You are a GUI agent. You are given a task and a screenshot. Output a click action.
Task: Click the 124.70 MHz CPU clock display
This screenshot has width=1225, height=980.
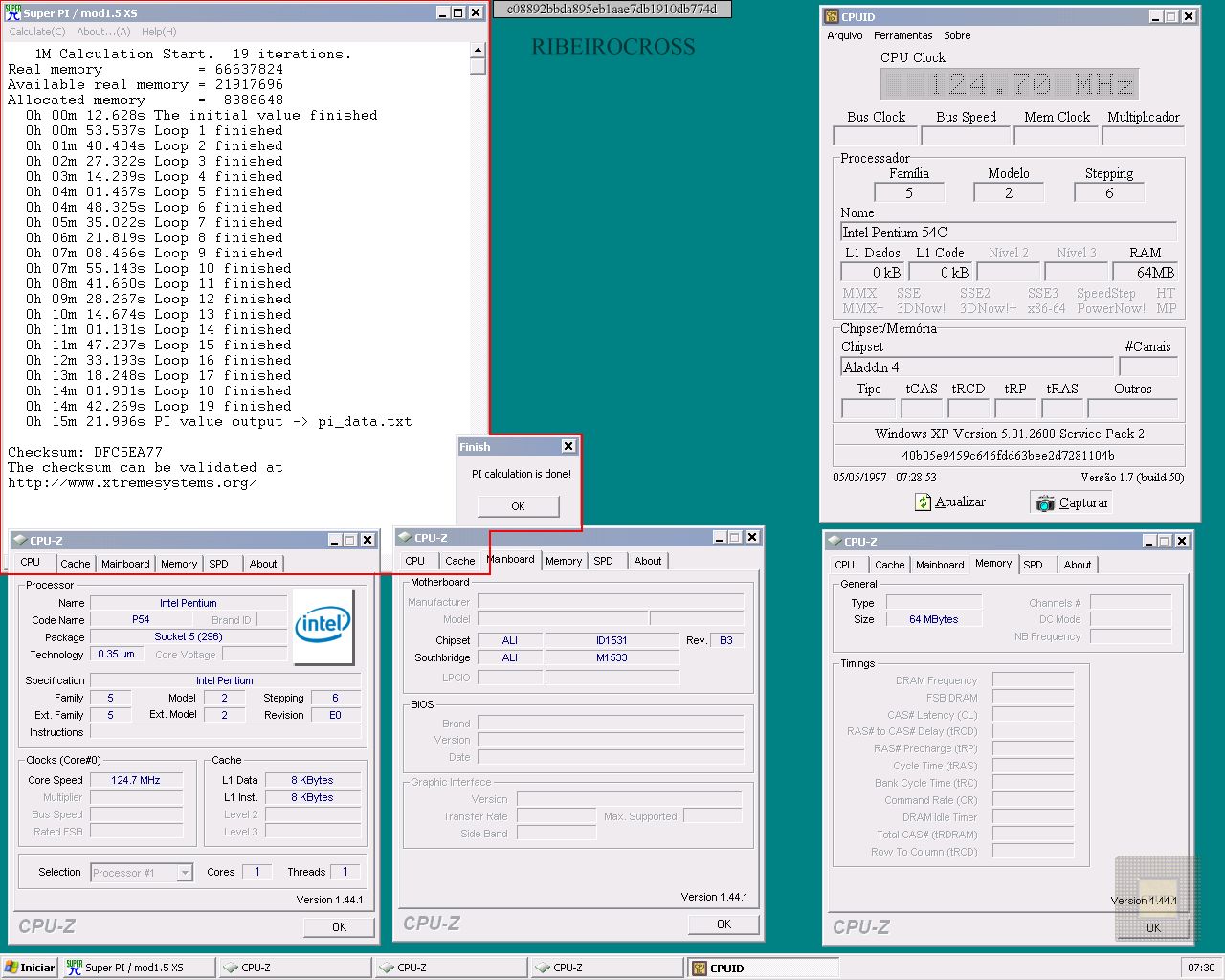(1010, 84)
